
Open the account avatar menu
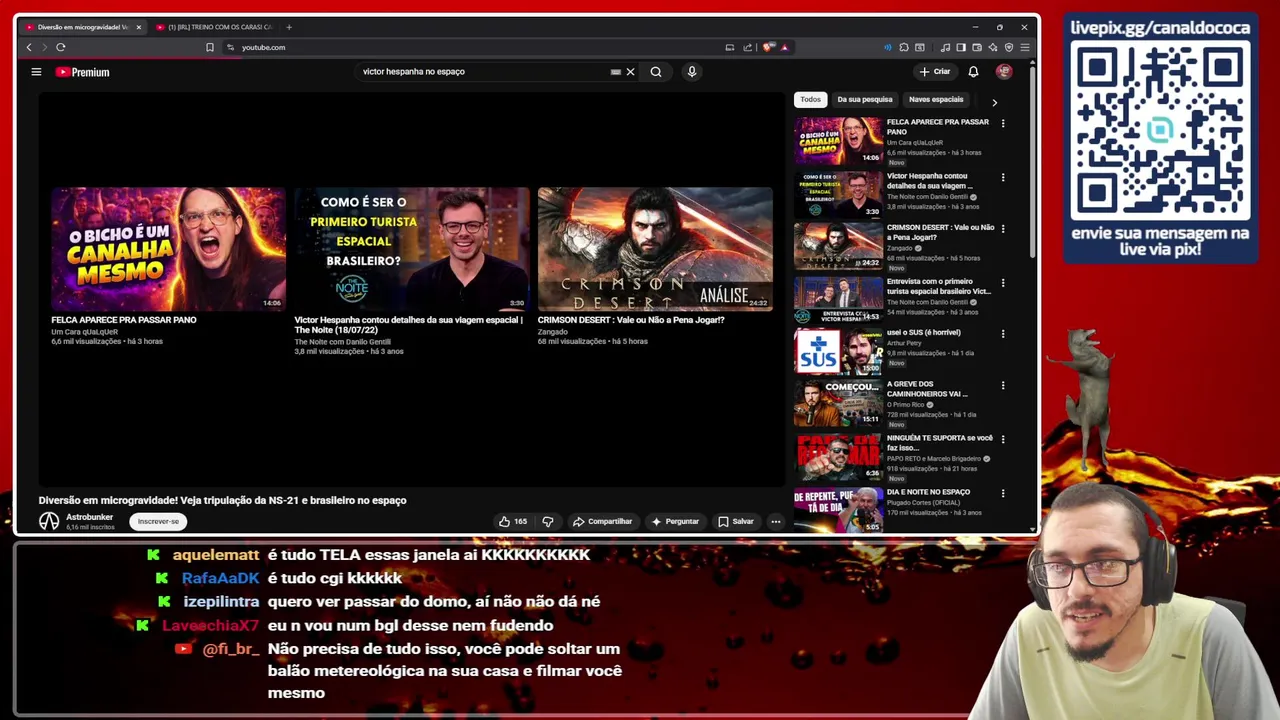point(1004,72)
